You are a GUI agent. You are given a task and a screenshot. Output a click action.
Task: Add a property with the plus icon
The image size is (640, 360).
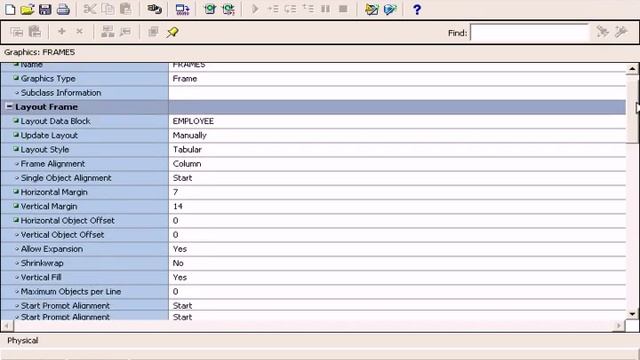(62, 31)
